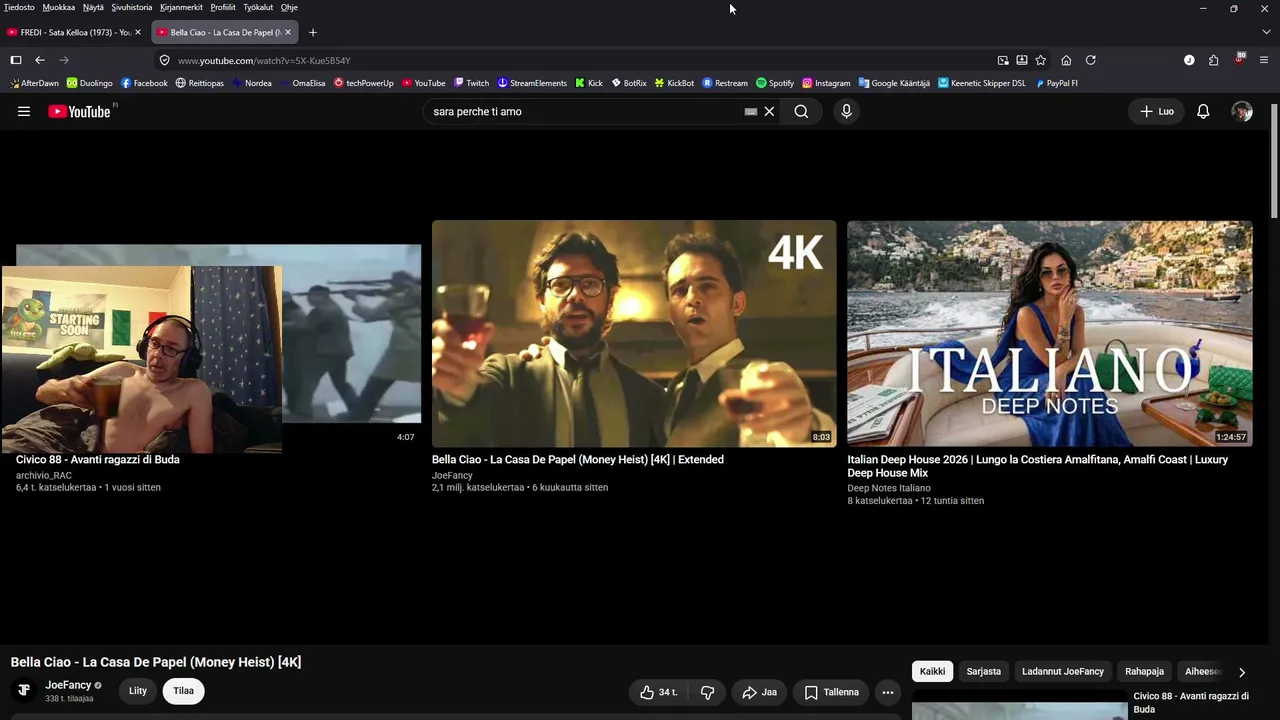Go to the YouTube home logo
The image size is (1280, 720).
79,112
